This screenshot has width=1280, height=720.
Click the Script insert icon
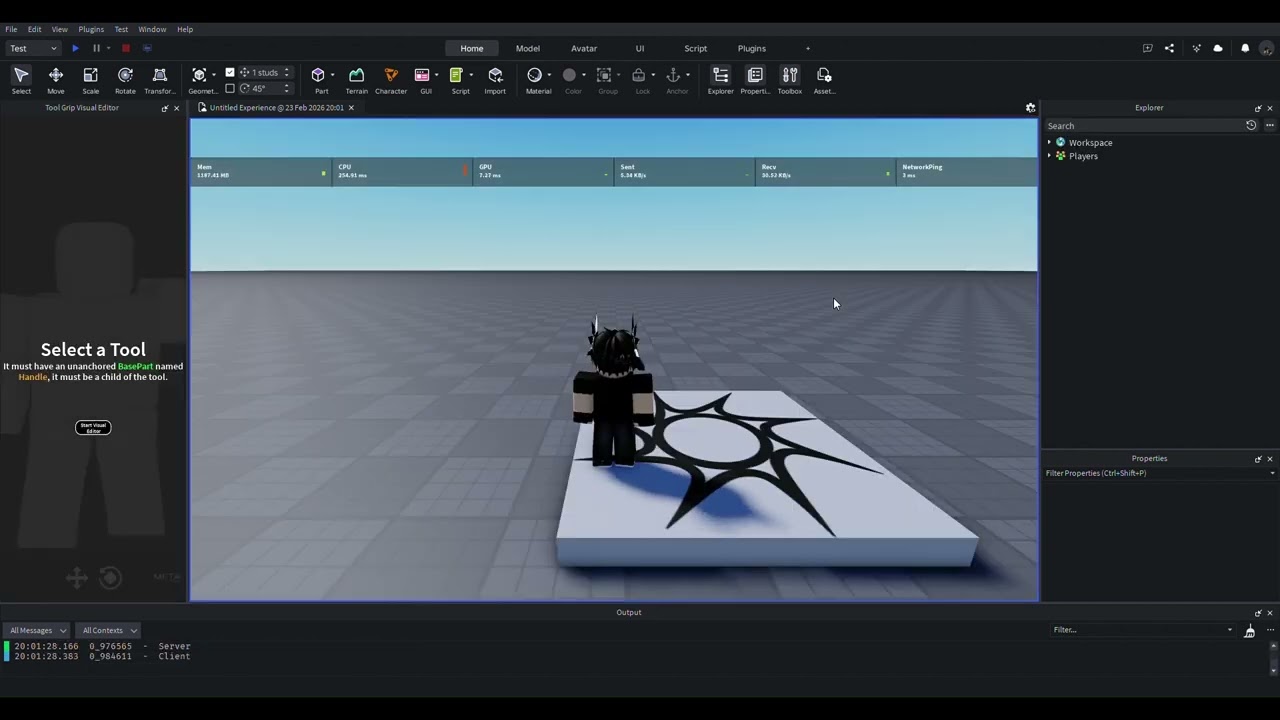point(456,75)
